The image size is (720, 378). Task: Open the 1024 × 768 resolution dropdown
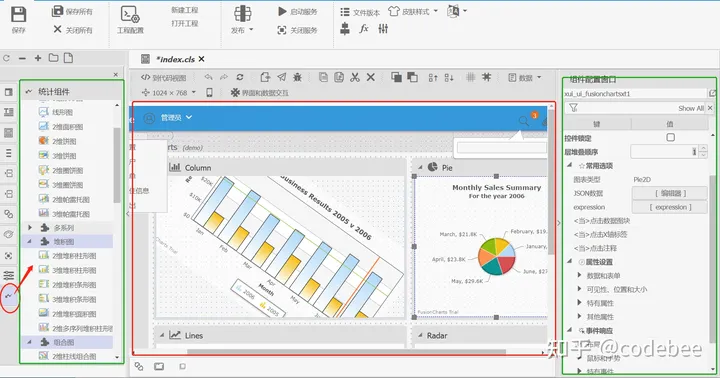pyautogui.click(x=168, y=92)
